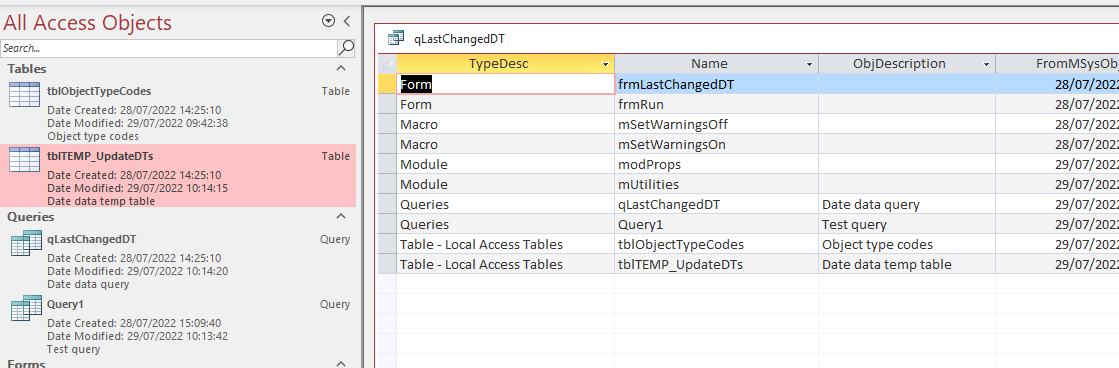Click the 'Macro' TypeDesc cell for mSetWarningsOff

coord(505,124)
